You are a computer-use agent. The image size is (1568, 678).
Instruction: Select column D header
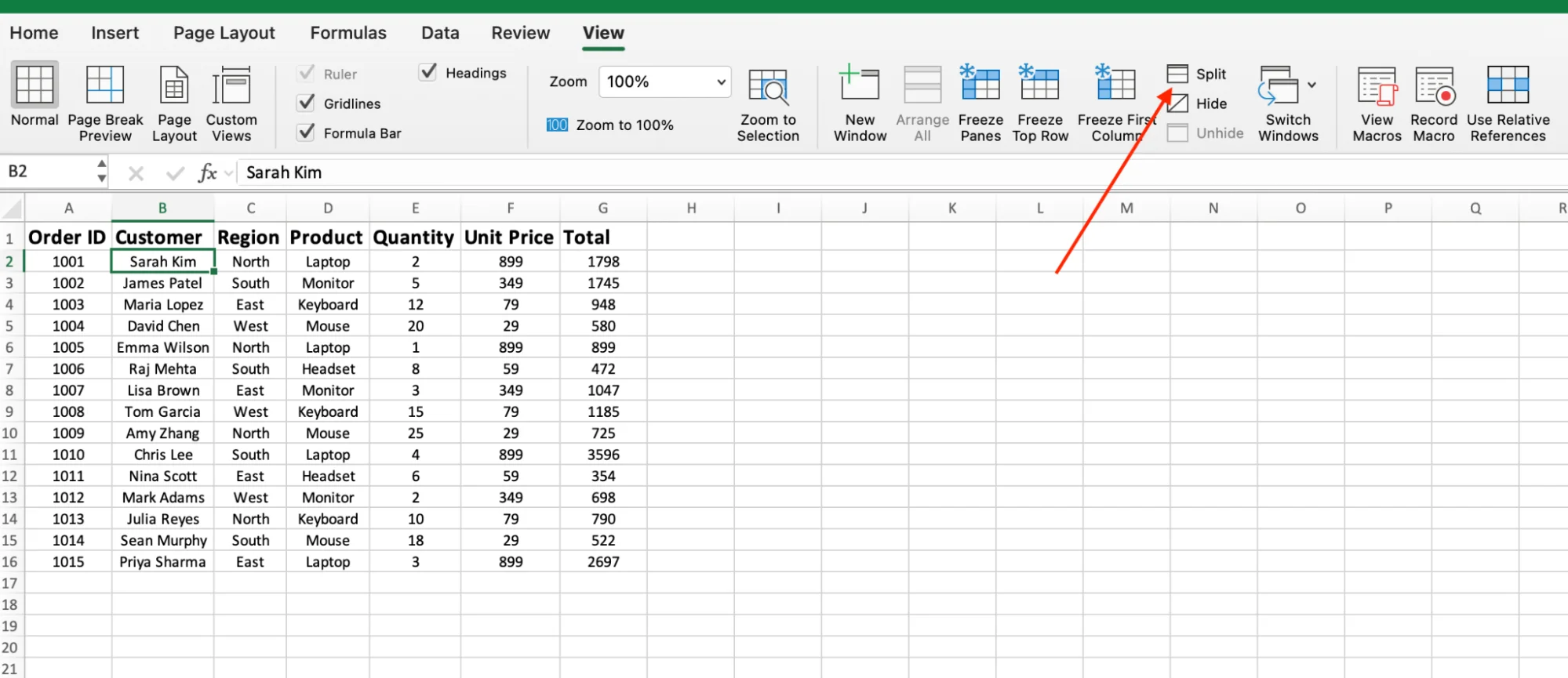(328, 208)
